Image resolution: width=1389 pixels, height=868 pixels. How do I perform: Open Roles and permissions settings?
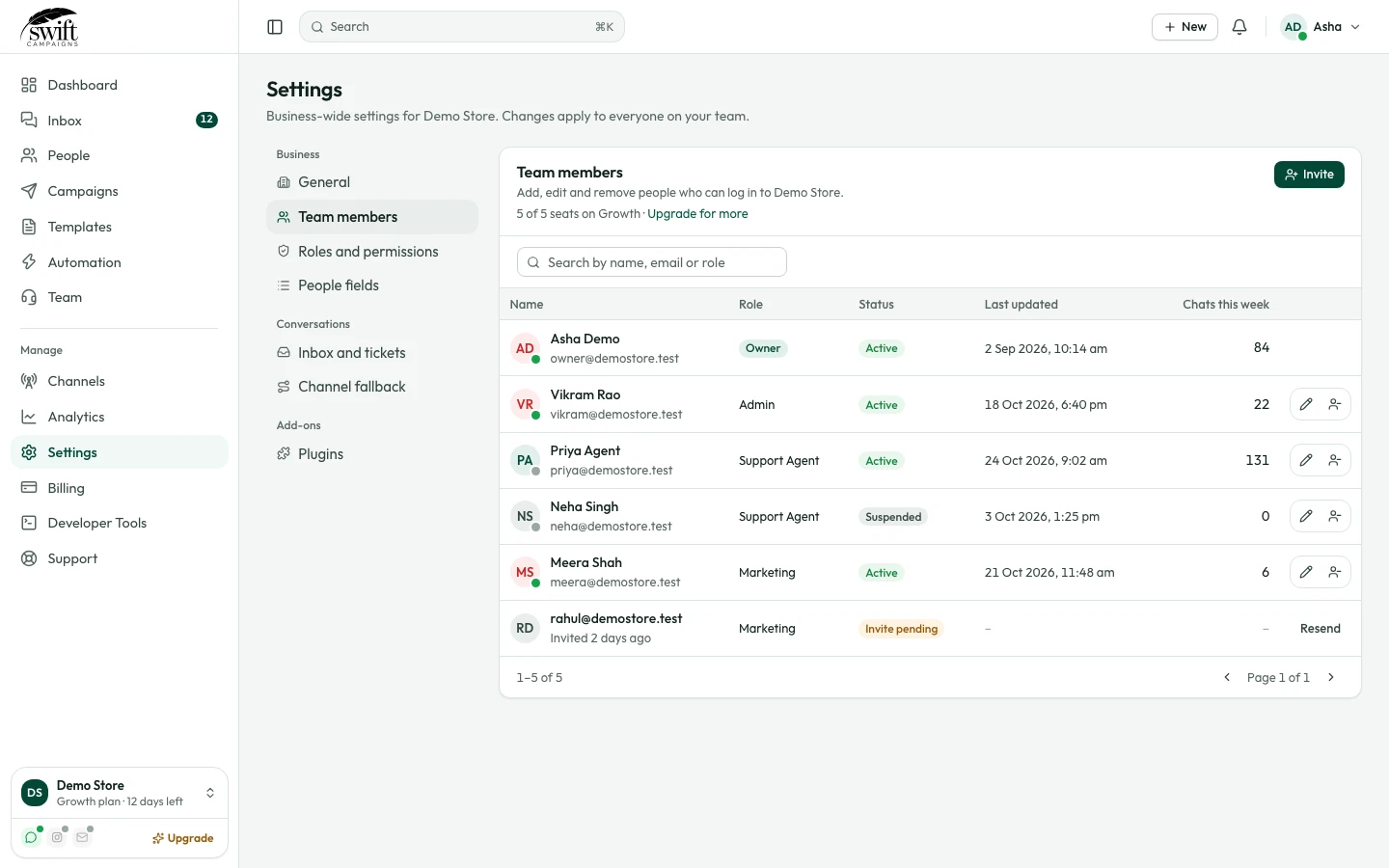pyautogui.click(x=372, y=252)
